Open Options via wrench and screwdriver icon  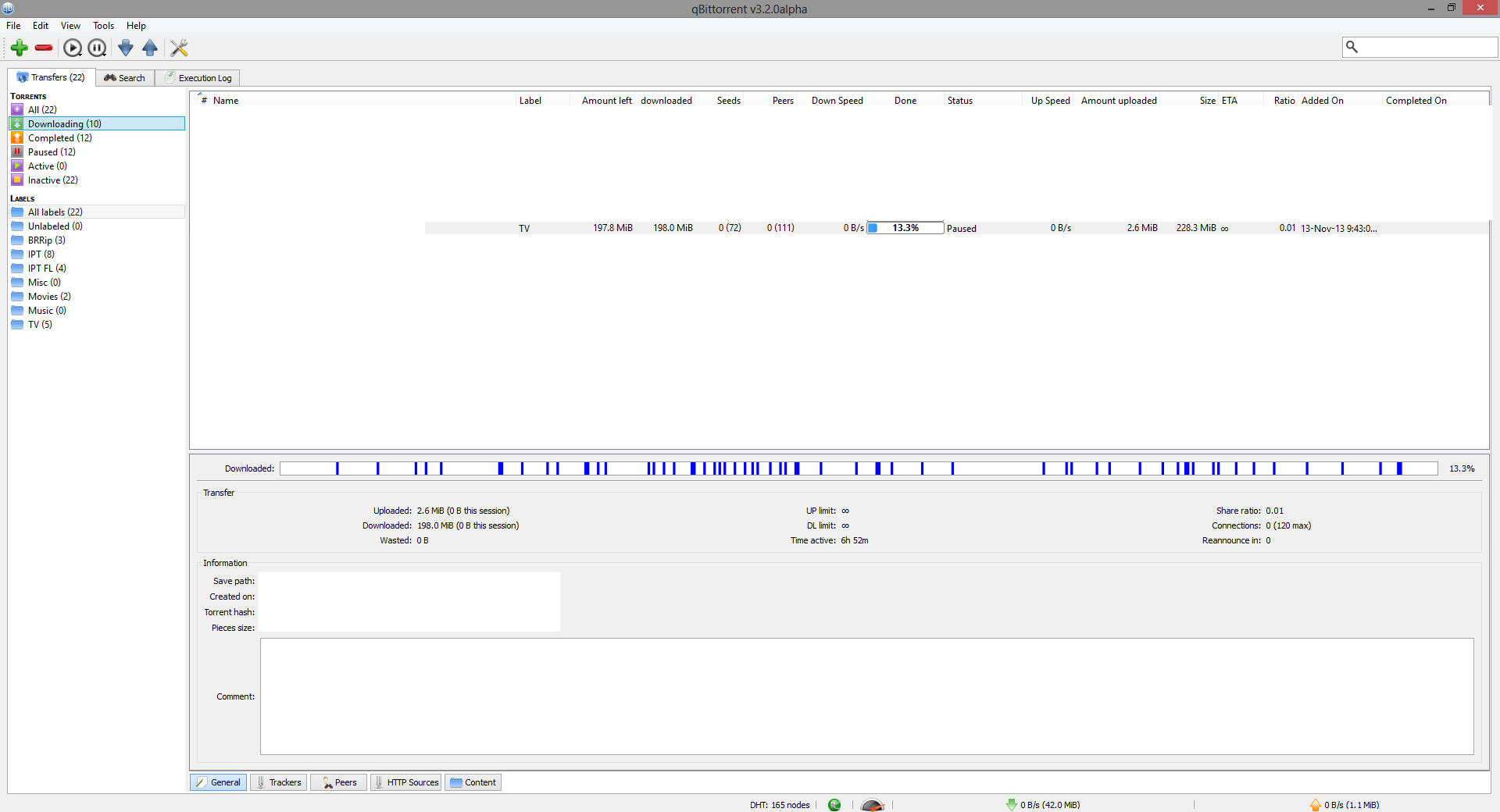[x=179, y=48]
